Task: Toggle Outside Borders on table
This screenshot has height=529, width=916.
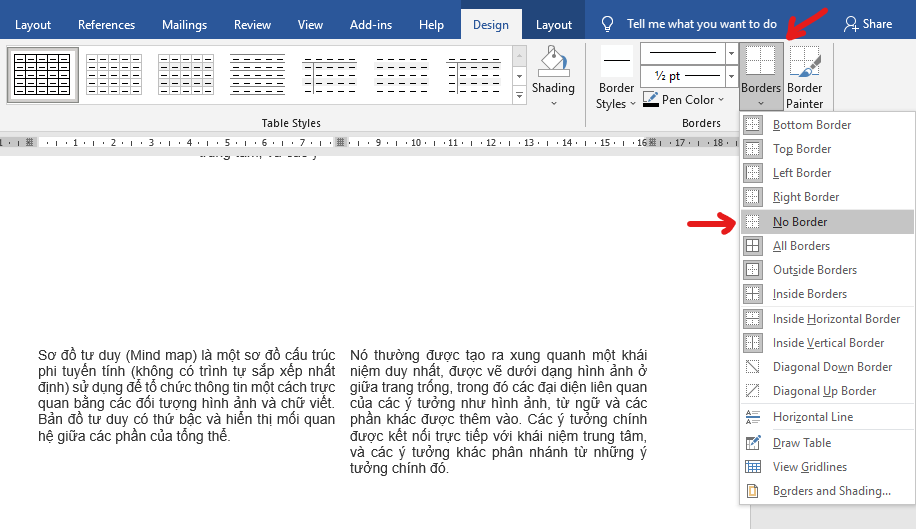Action: pyautogui.click(x=814, y=270)
